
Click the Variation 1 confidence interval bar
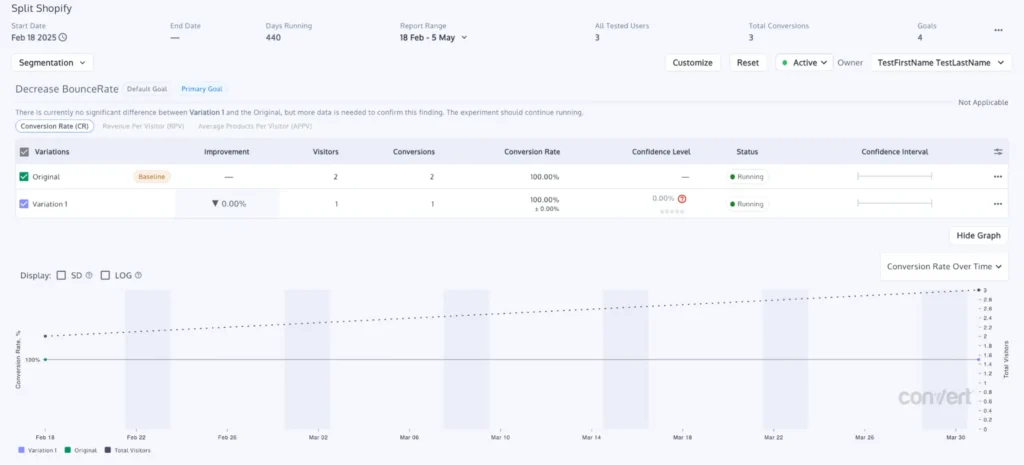(x=894, y=204)
